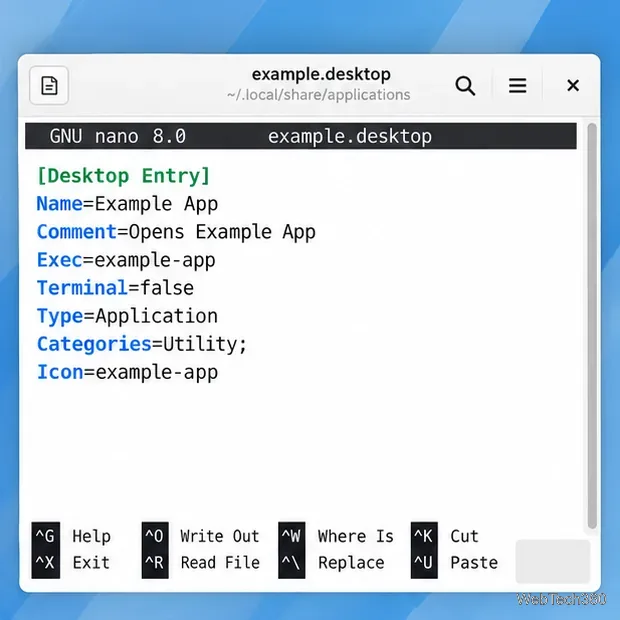Click the GNU nano 8.0 label
Viewport: 620px width, 620px height.
pos(117,136)
